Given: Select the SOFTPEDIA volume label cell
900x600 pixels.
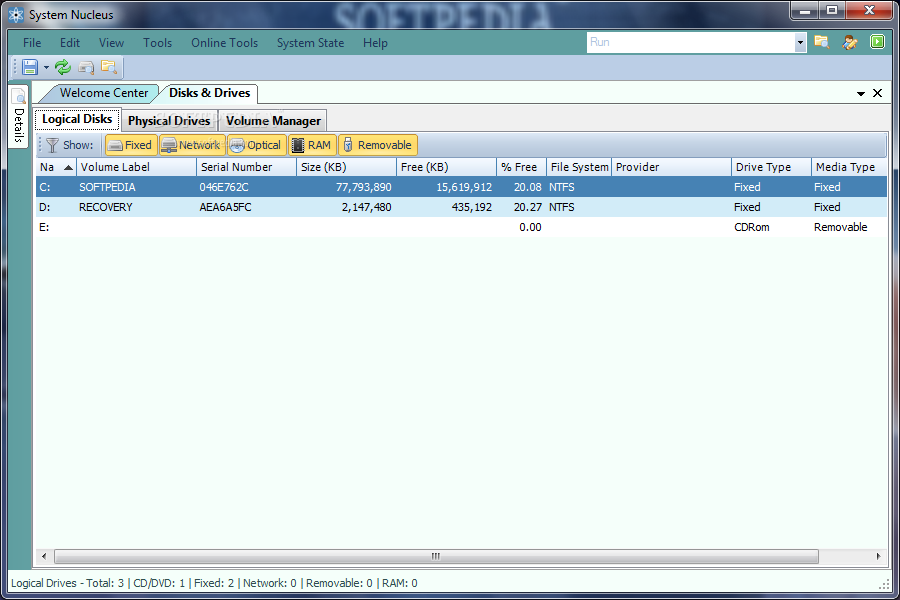Looking at the screenshot, I should point(107,187).
